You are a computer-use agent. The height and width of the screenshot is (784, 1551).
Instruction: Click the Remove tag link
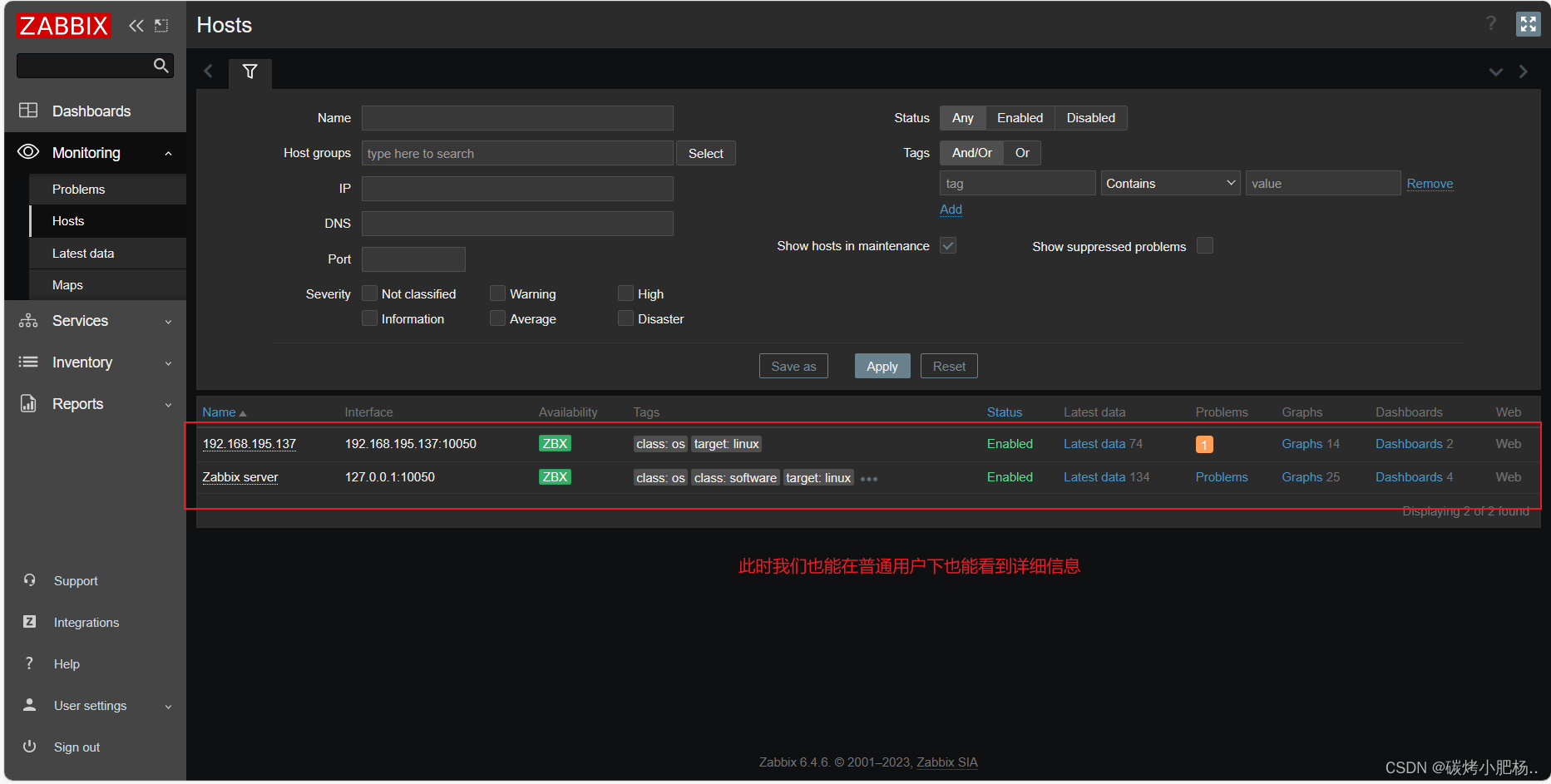tap(1430, 184)
